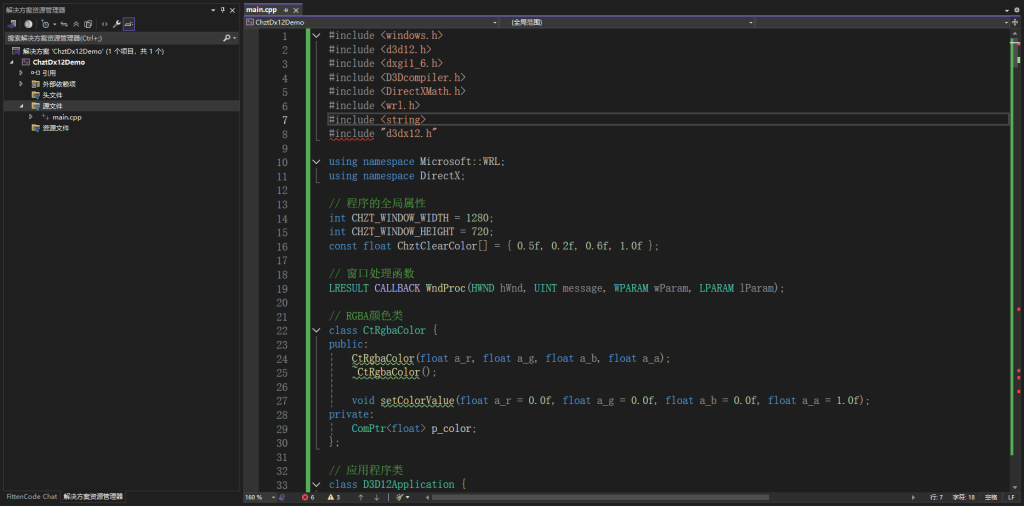The image size is (1024, 506).
Task: Toggle the preview selected items button
Action: tap(129, 24)
